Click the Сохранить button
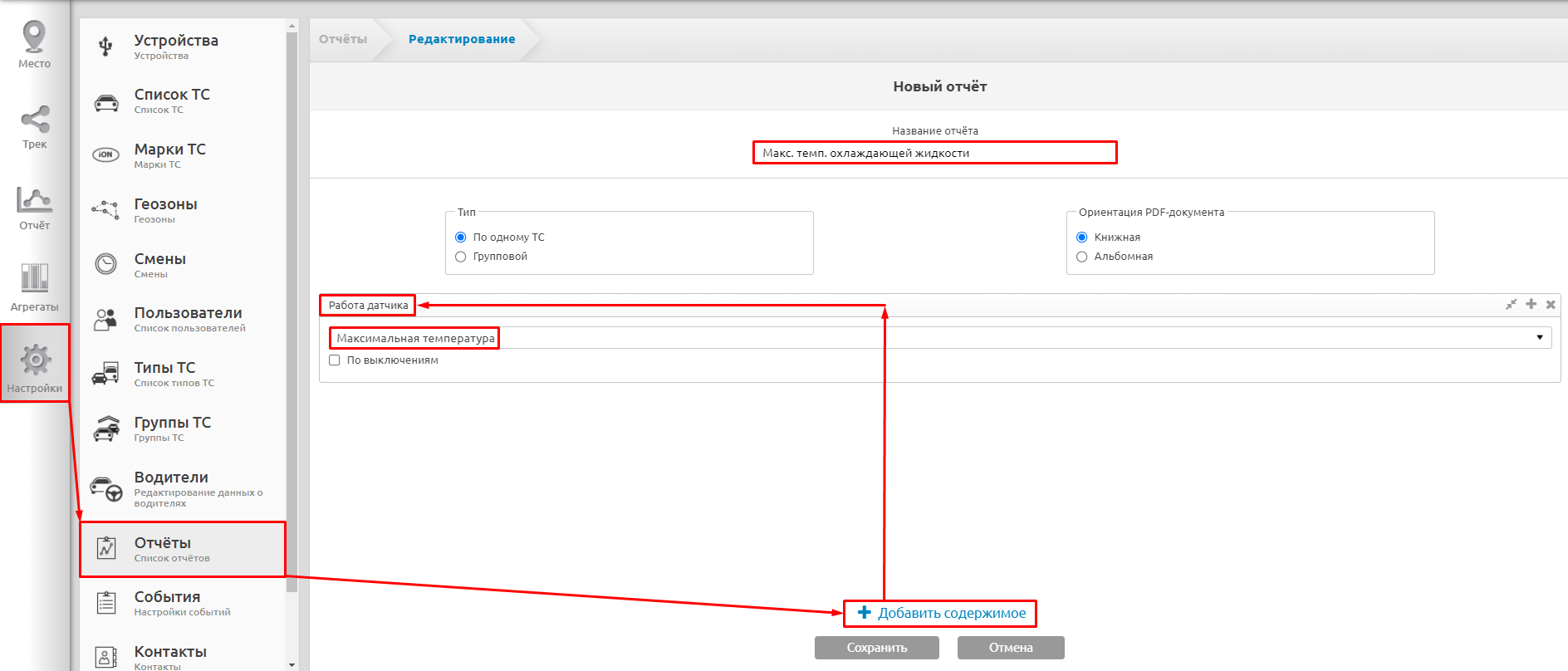 877,648
